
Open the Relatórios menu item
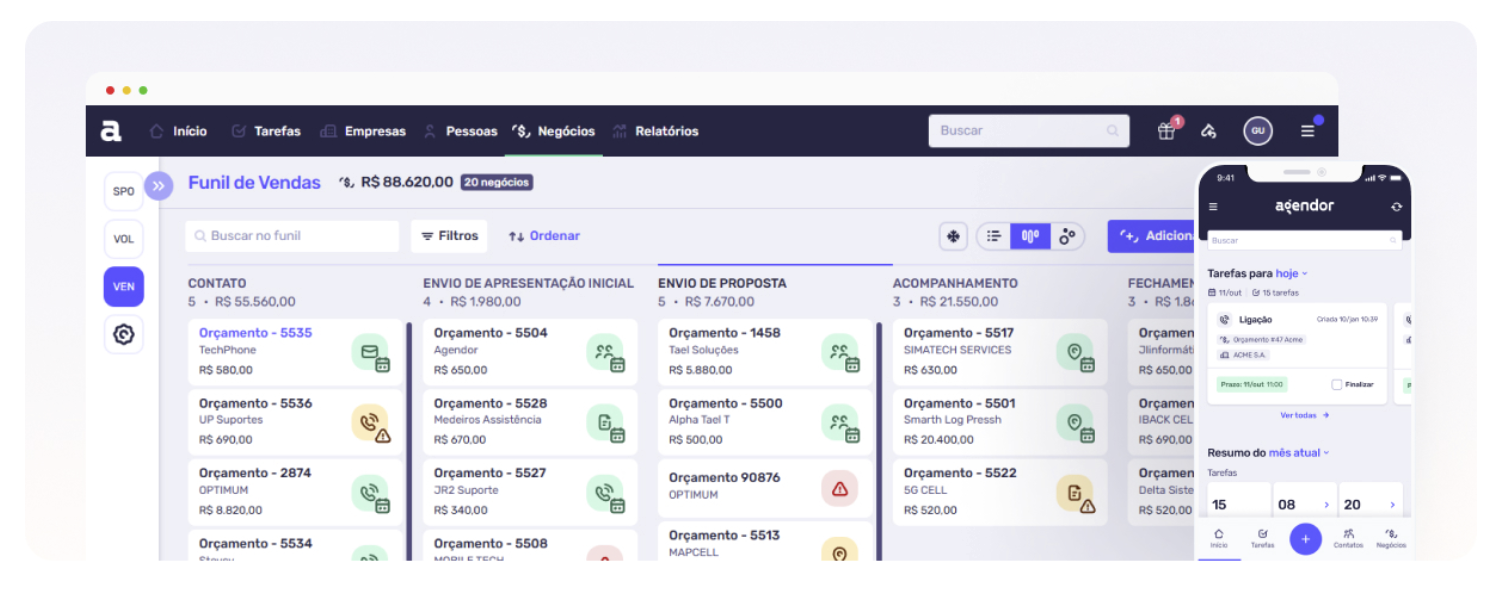click(x=656, y=131)
